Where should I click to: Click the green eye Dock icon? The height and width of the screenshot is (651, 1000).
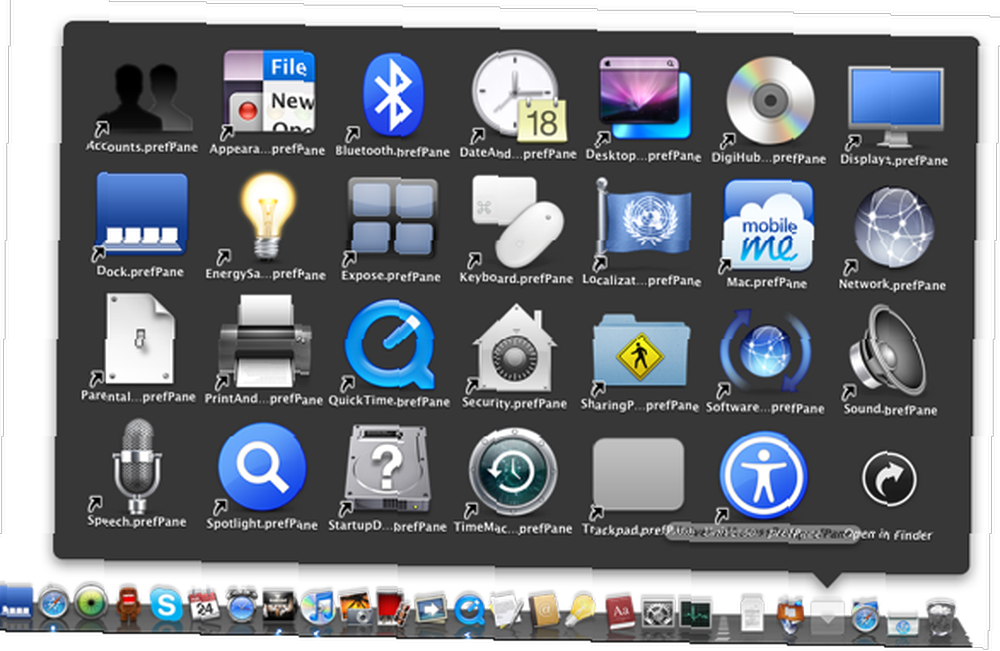point(91,602)
